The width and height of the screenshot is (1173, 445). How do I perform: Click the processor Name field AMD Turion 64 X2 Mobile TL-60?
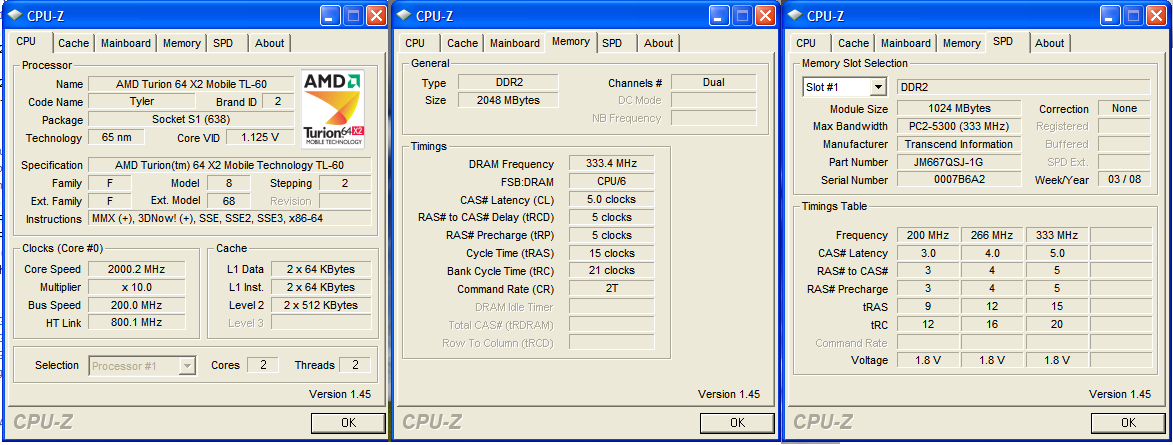(192, 84)
